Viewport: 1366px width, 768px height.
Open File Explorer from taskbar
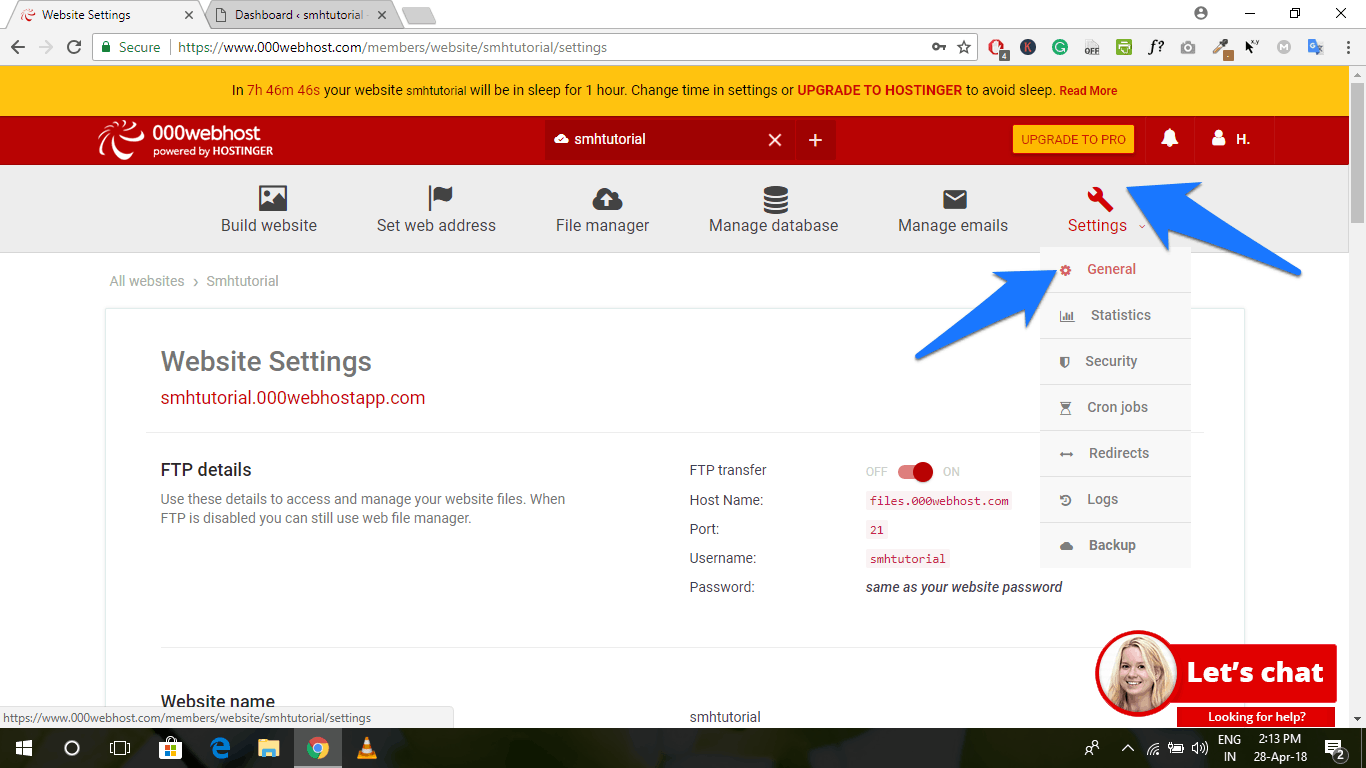pyautogui.click(x=268, y=748)
